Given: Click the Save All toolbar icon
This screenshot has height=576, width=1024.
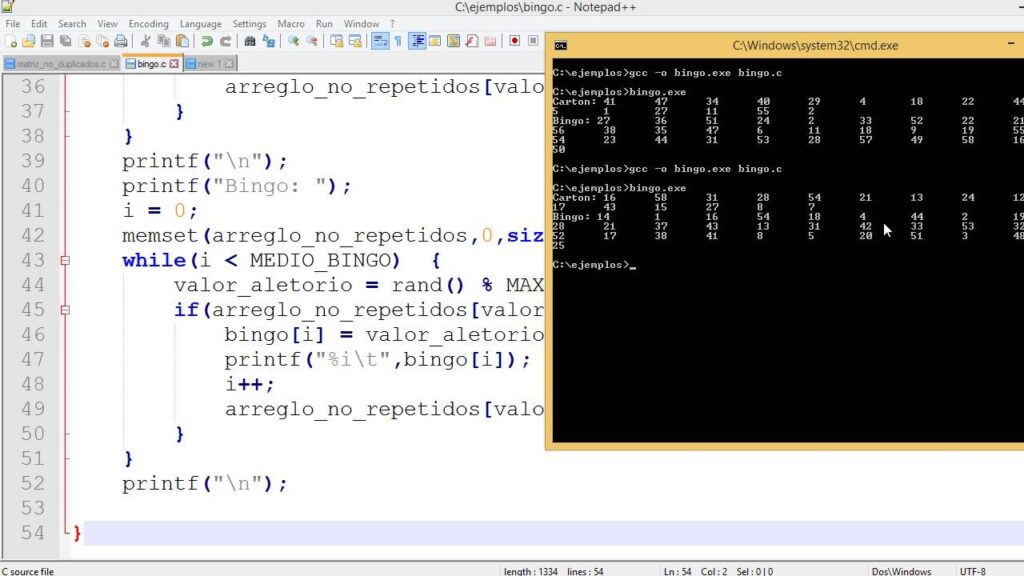Looking at the screenshot, I should point(66,43).
